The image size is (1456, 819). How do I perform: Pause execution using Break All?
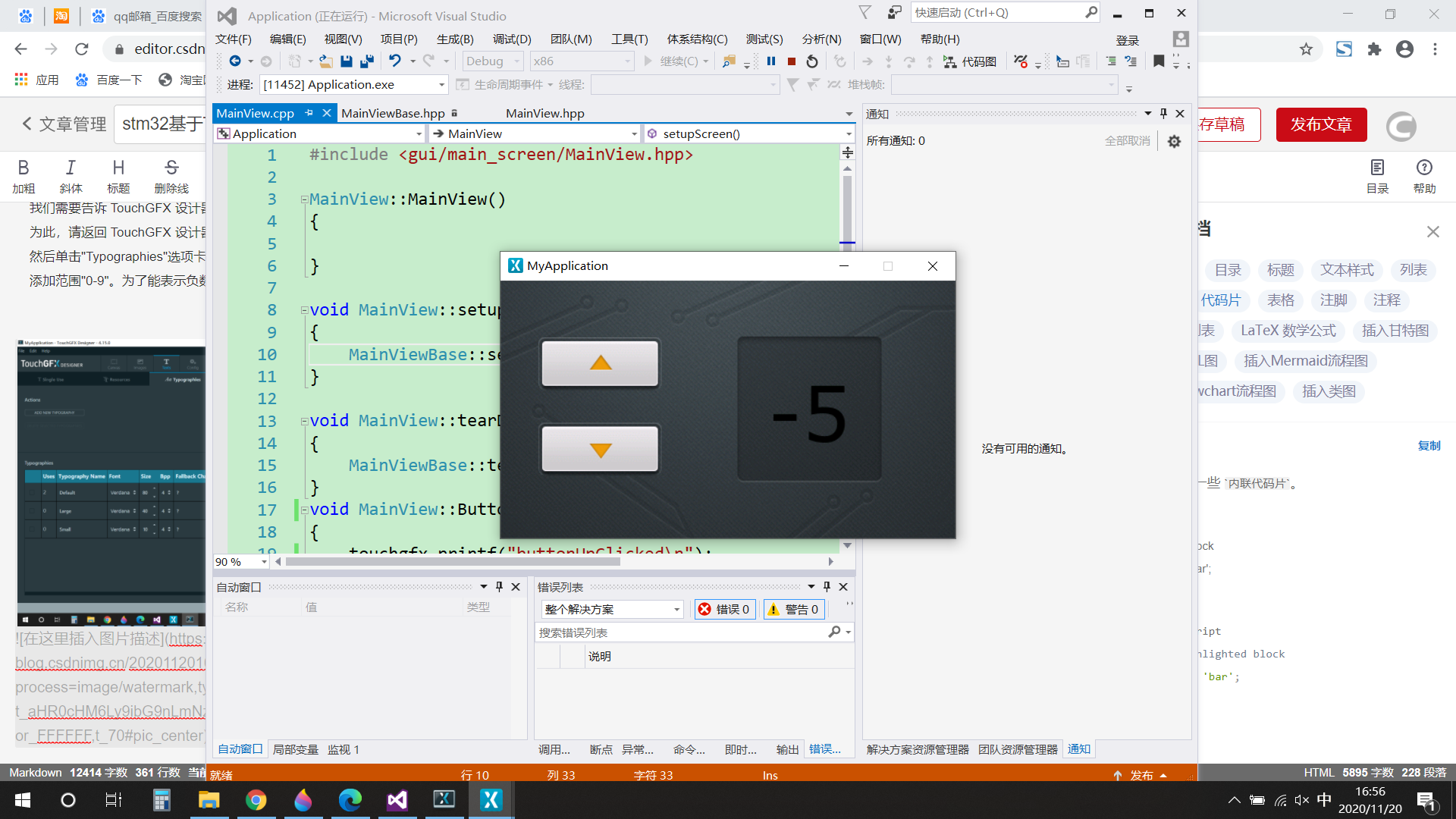770,61
